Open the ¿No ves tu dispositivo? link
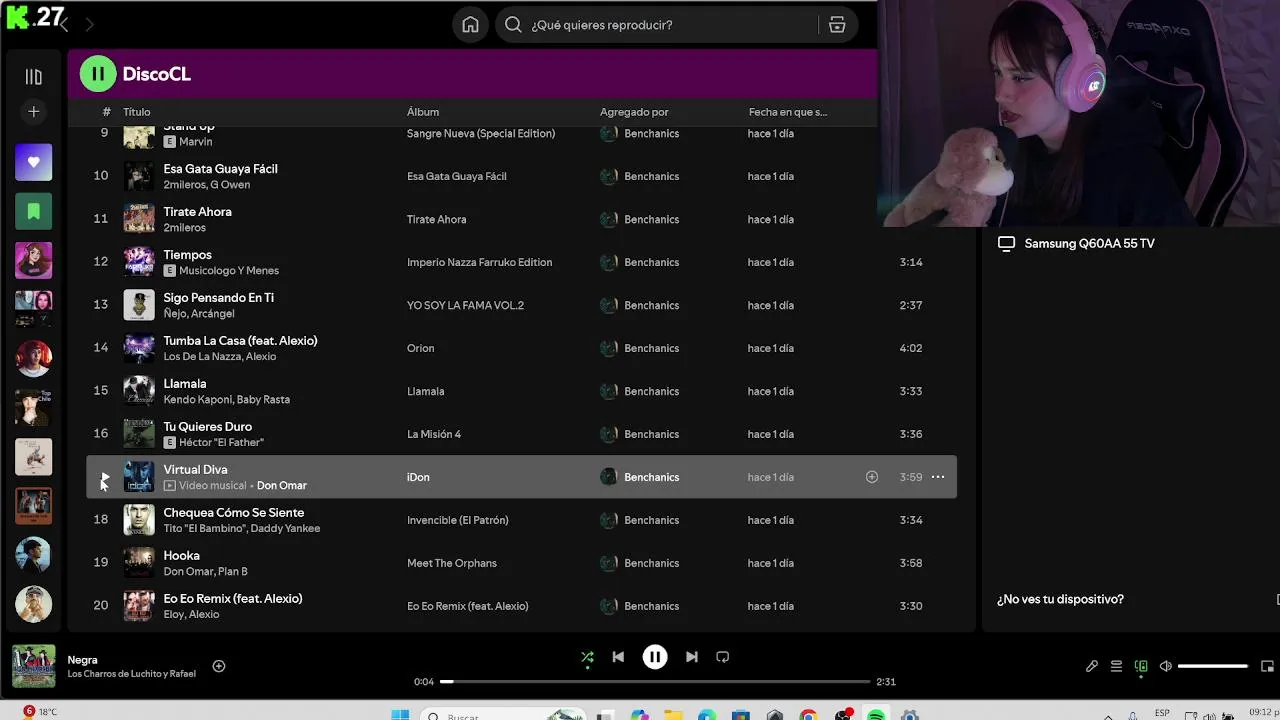The image size is (1280, 720). pos(1060,599)
